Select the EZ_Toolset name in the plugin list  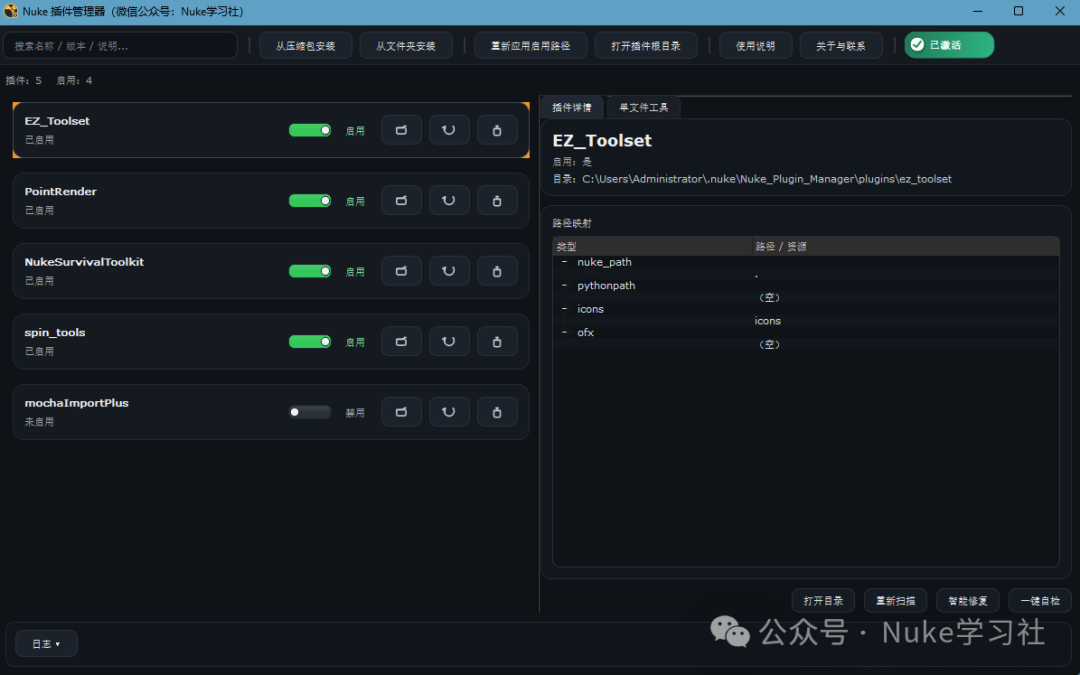pos(57,121)
